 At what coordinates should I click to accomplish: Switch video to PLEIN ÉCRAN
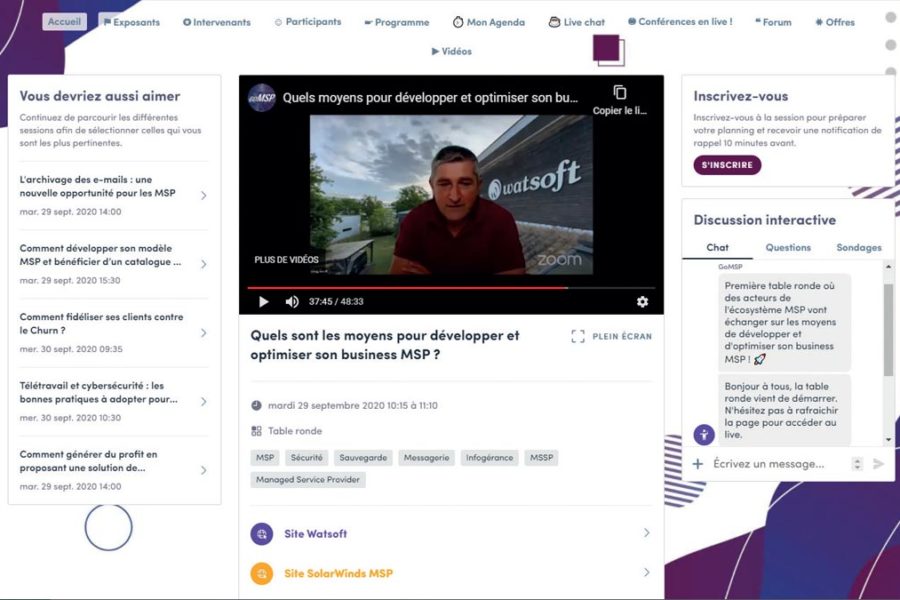(x=612, y=336)
